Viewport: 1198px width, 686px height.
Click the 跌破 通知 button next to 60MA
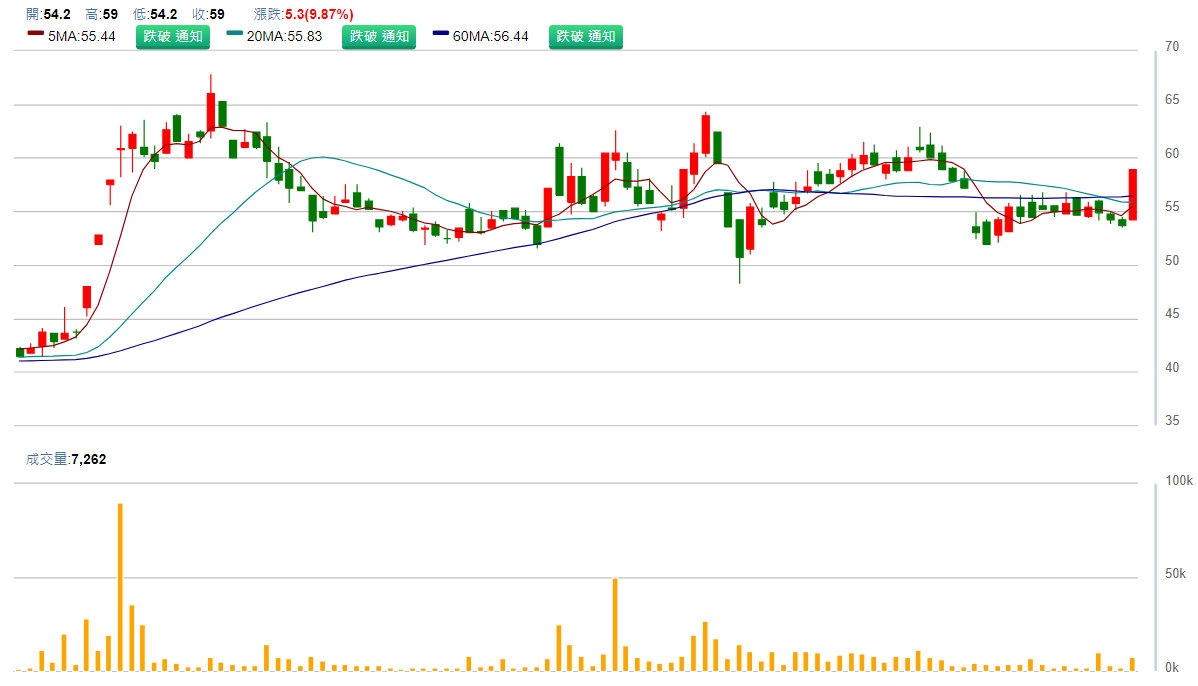click(585, 37)
